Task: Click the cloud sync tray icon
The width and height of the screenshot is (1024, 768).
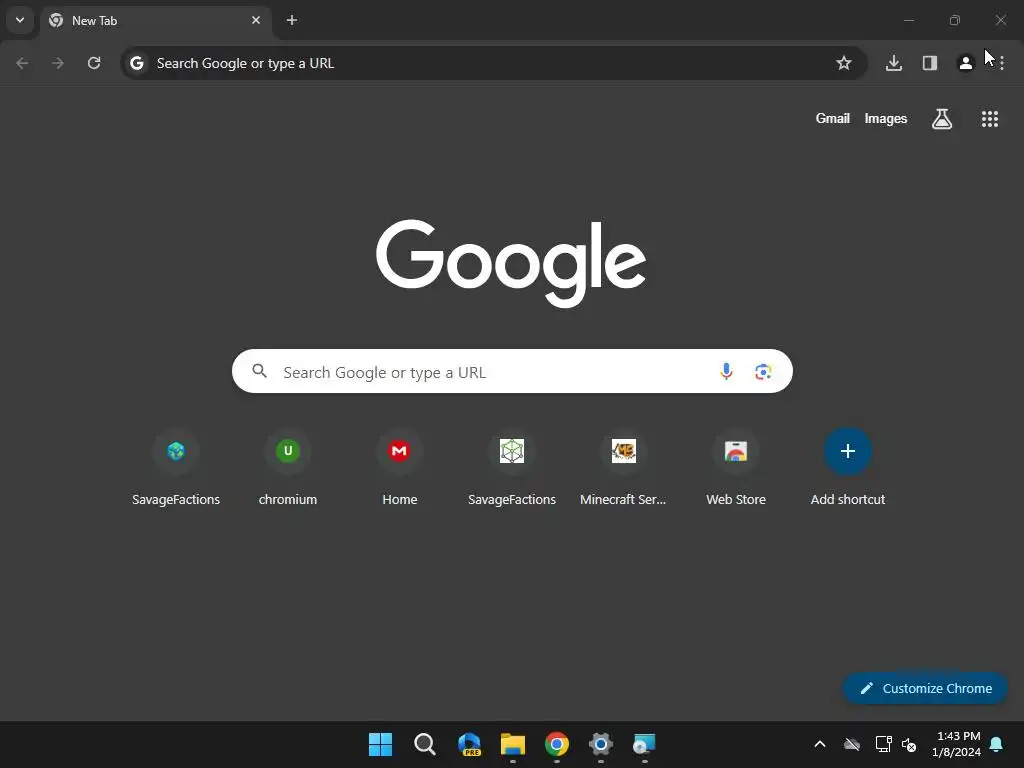Action: pyautogui.click(x=852, y=744)
